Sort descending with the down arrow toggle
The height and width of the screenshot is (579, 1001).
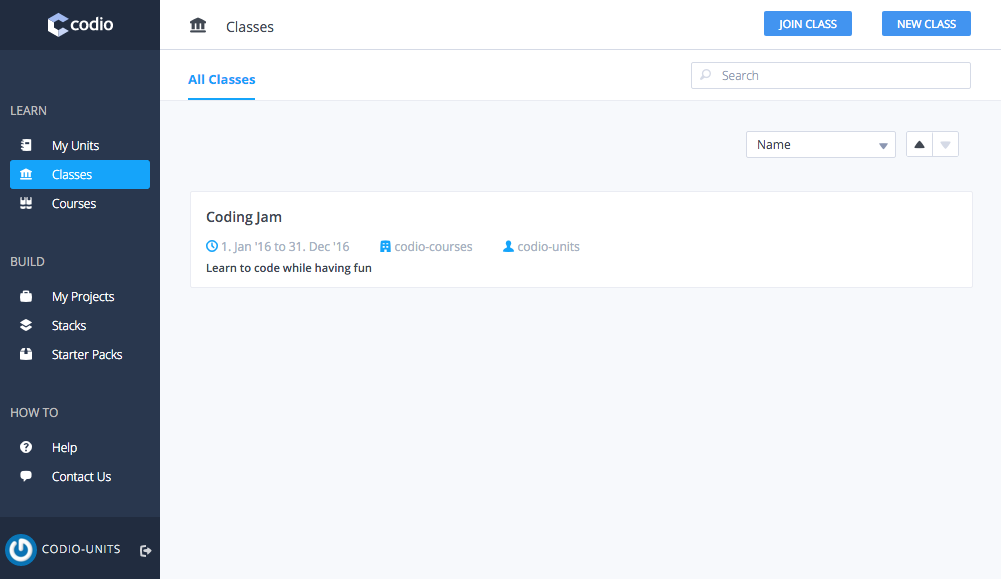[x=945, y=143]
